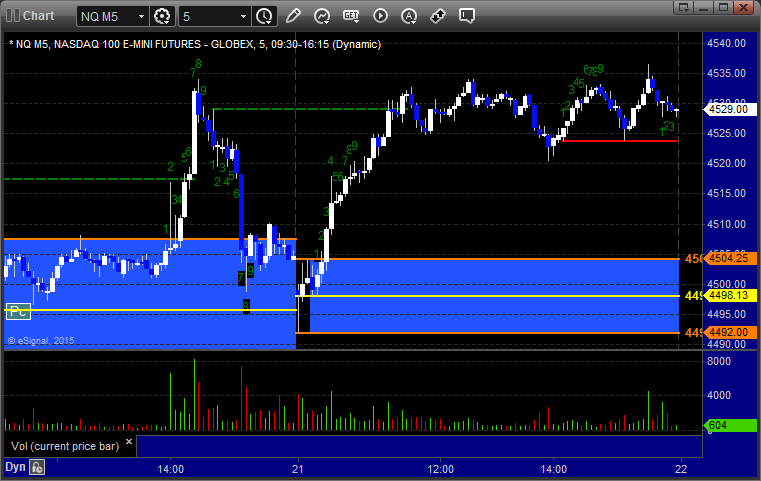Image resolution: width=761 pixels, height=481 pixels.
Task: Open the chart comment bubble icon
Action: pyautogui.click(x=467, y=16)
